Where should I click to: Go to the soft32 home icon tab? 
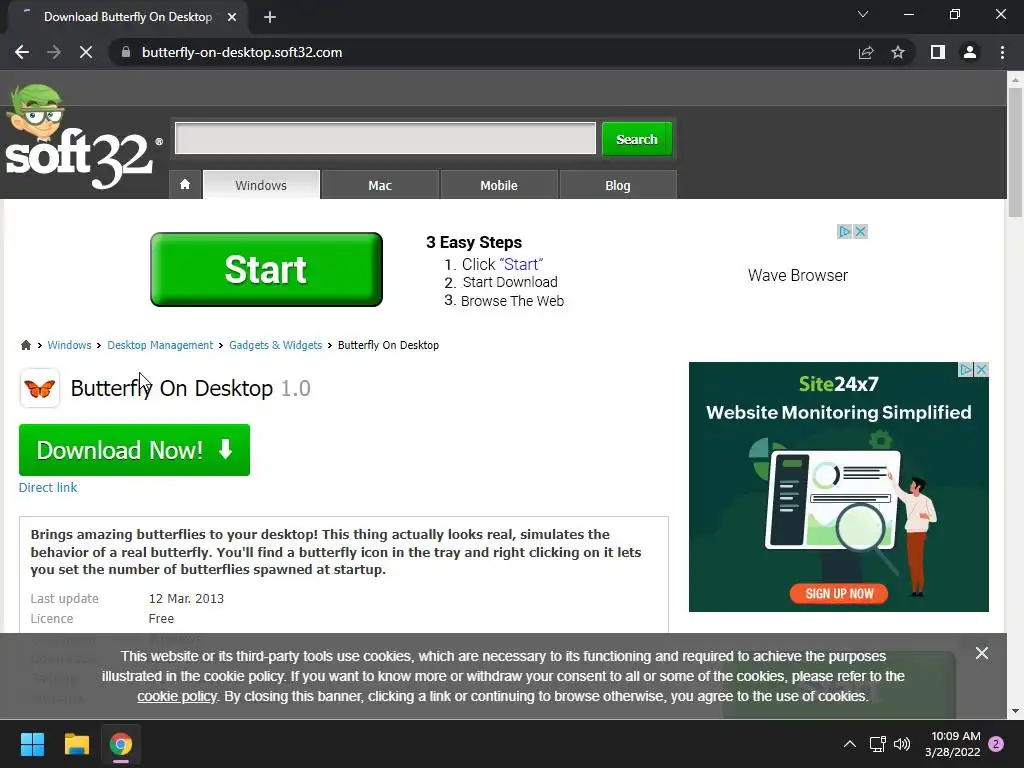(x=185, y=185)
